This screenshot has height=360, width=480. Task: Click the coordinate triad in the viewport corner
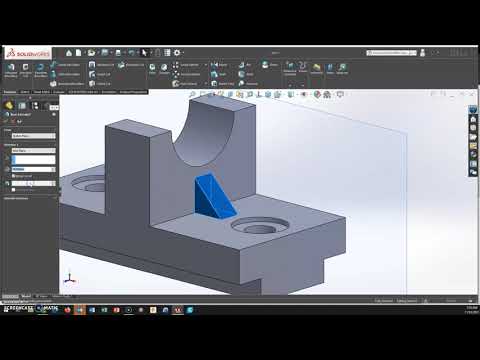tap(70, 278)
